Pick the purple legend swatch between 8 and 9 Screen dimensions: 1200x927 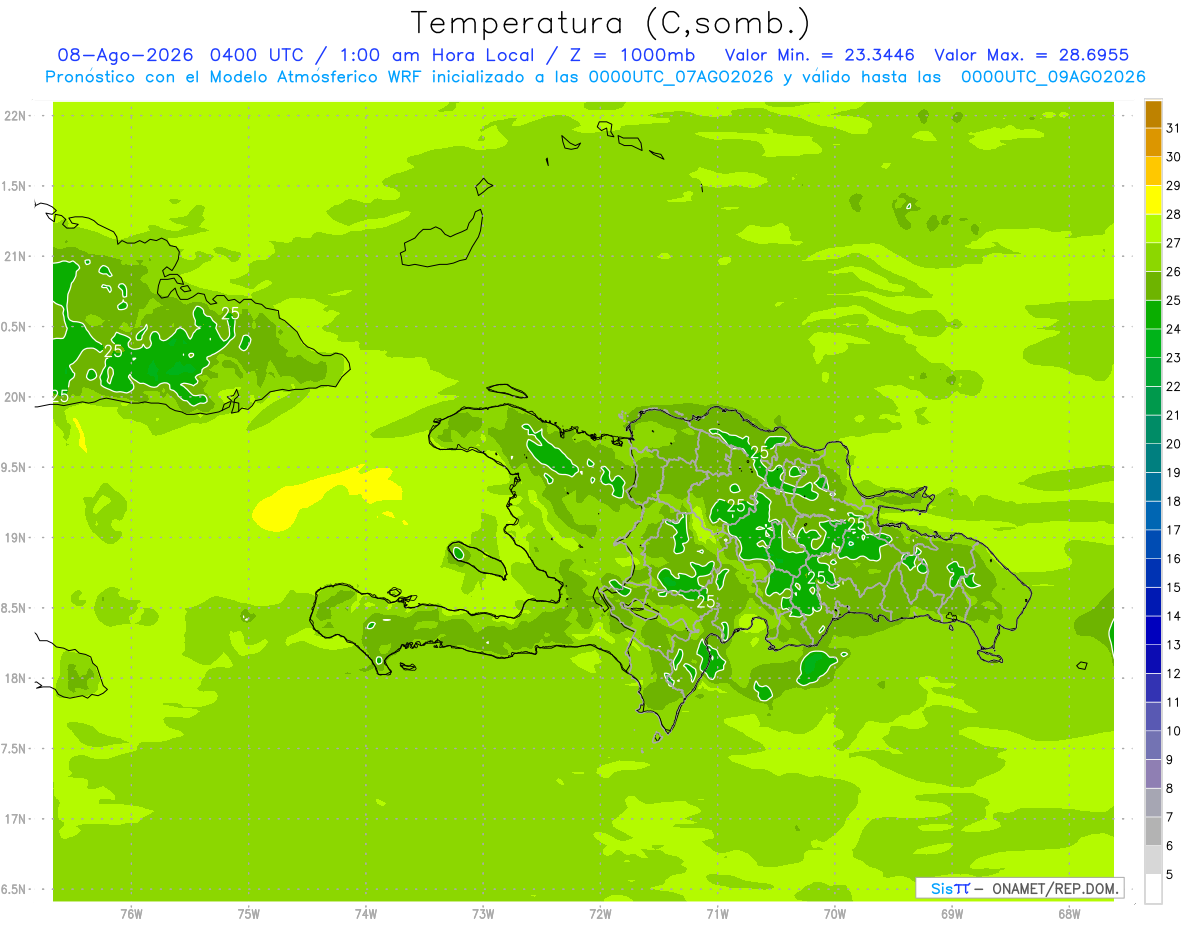coord(1153,774)
